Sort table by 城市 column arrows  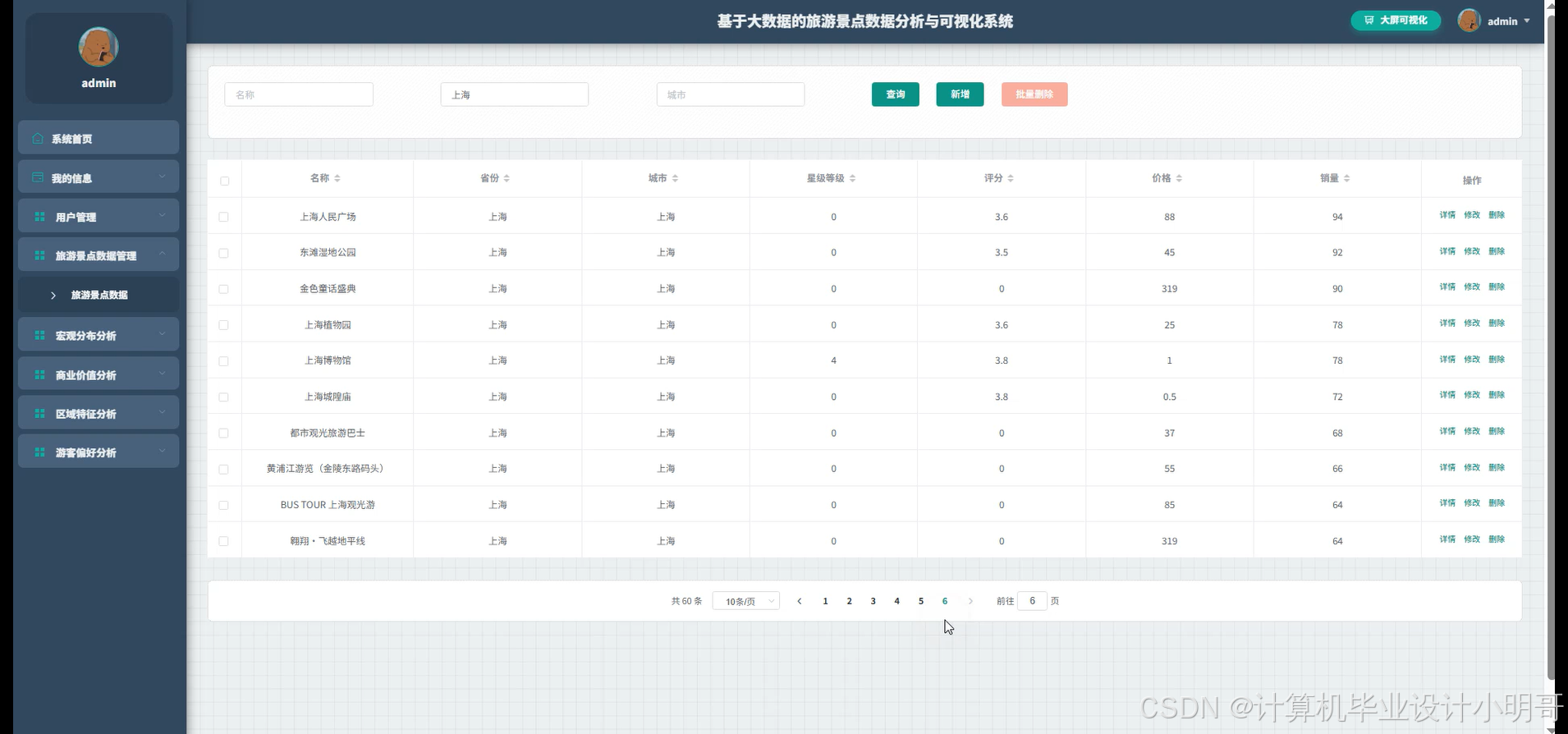click(675, 178)
